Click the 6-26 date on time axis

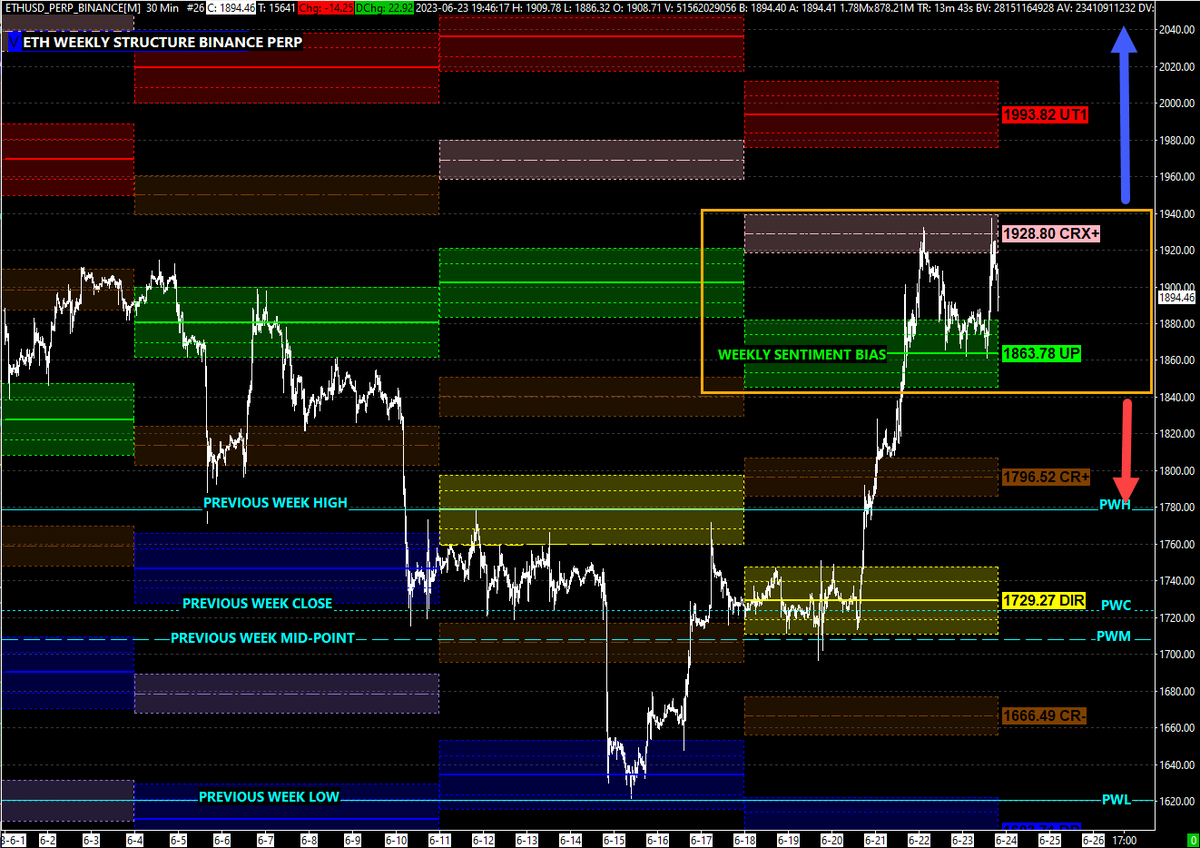(x=1092, y=841)
